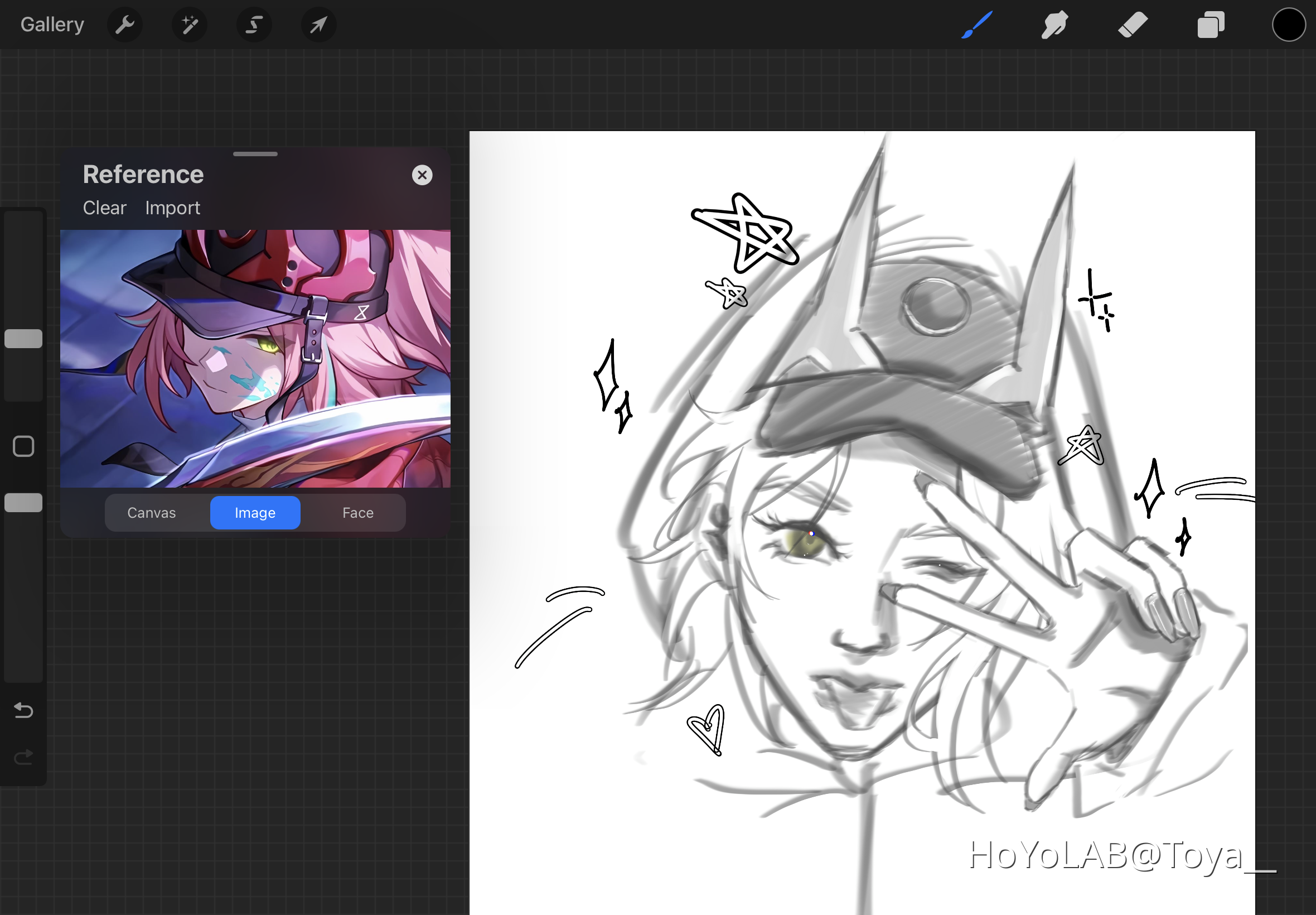The height and width of the screenshot is (915, 1316).
Task: Enable Face tracking mode in Reference panel
Action: click(x=357, y=512)
